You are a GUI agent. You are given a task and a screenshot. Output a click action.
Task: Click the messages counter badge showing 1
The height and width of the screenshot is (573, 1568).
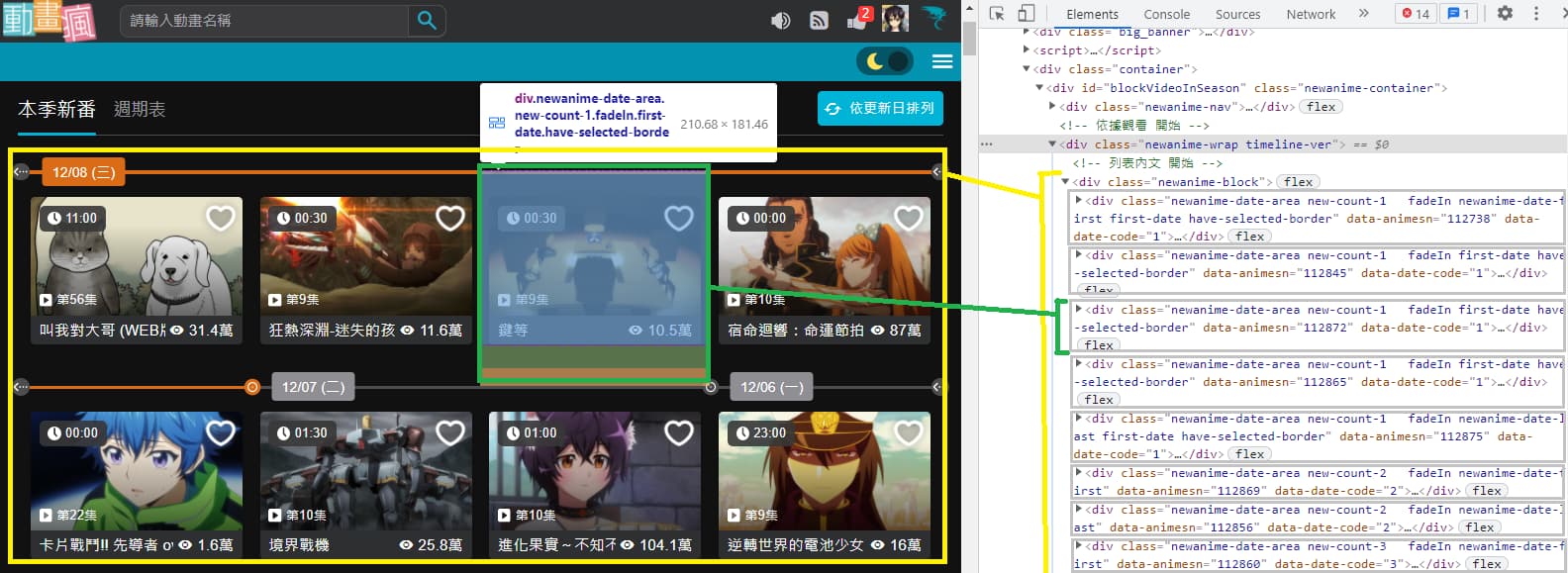coord(1458,14)
